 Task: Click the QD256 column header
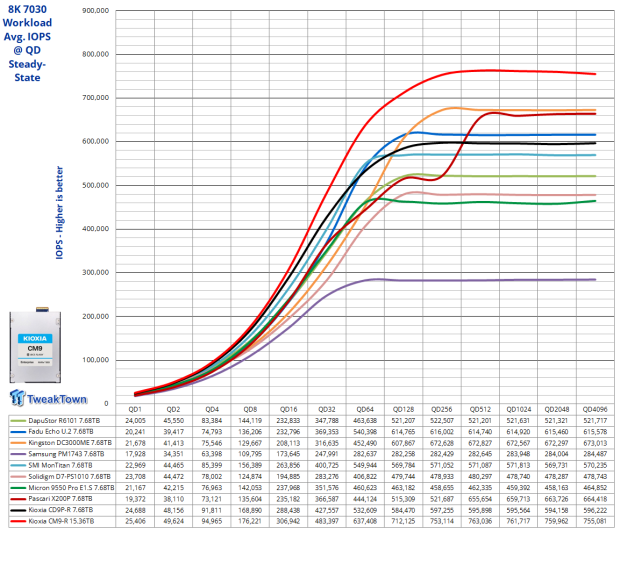click(442, 409)
